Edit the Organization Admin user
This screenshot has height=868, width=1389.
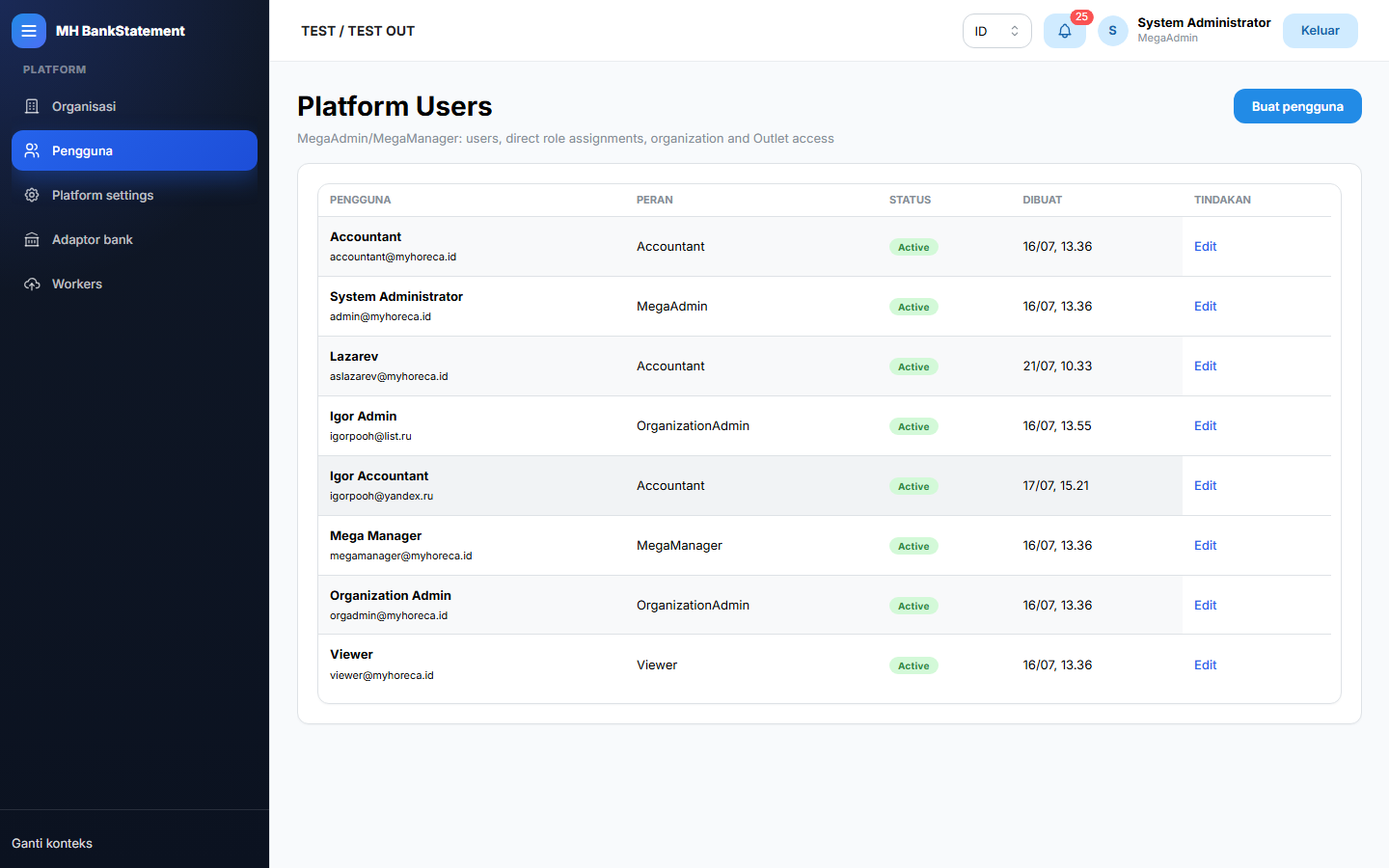(x=1205, y=605)
